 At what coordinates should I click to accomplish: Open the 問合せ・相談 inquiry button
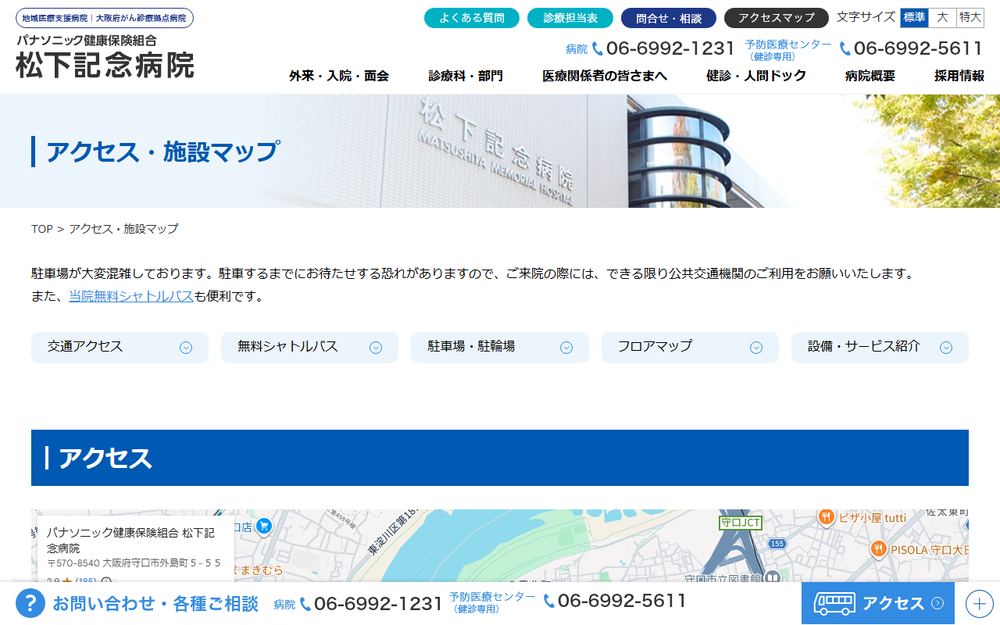pos(668,18)
